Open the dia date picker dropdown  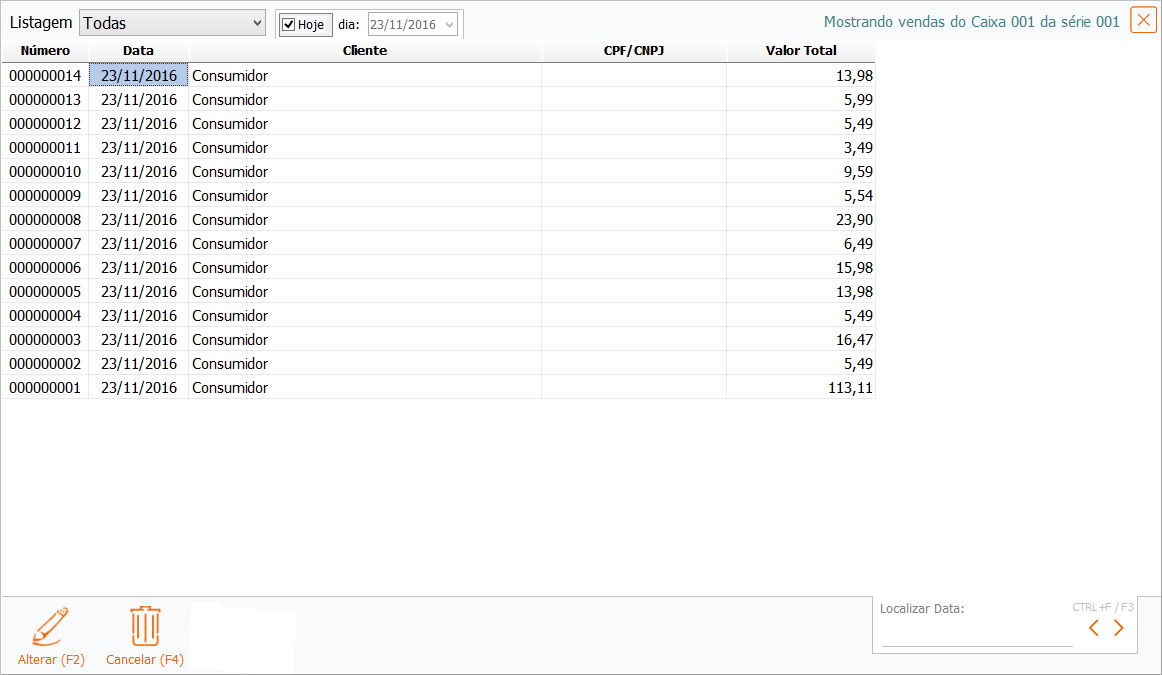[449, 24]
